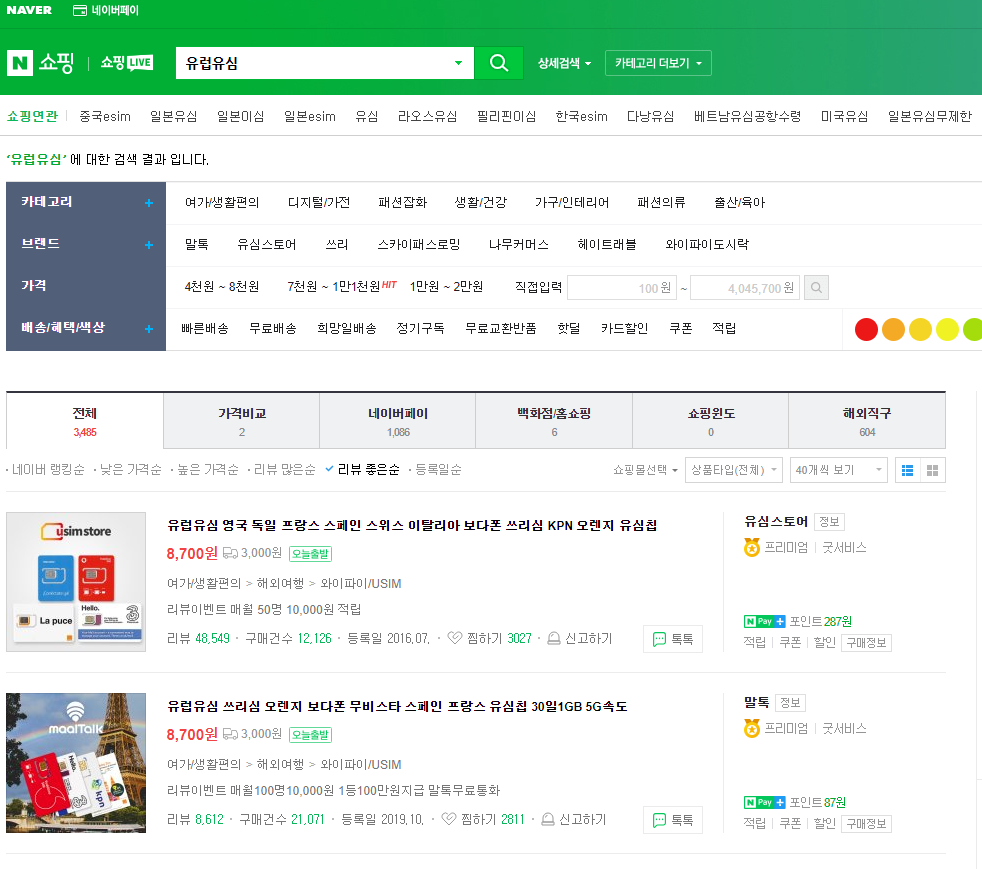982x869 pixels.
Task: Switch to grid view icon
Action: 932,471
